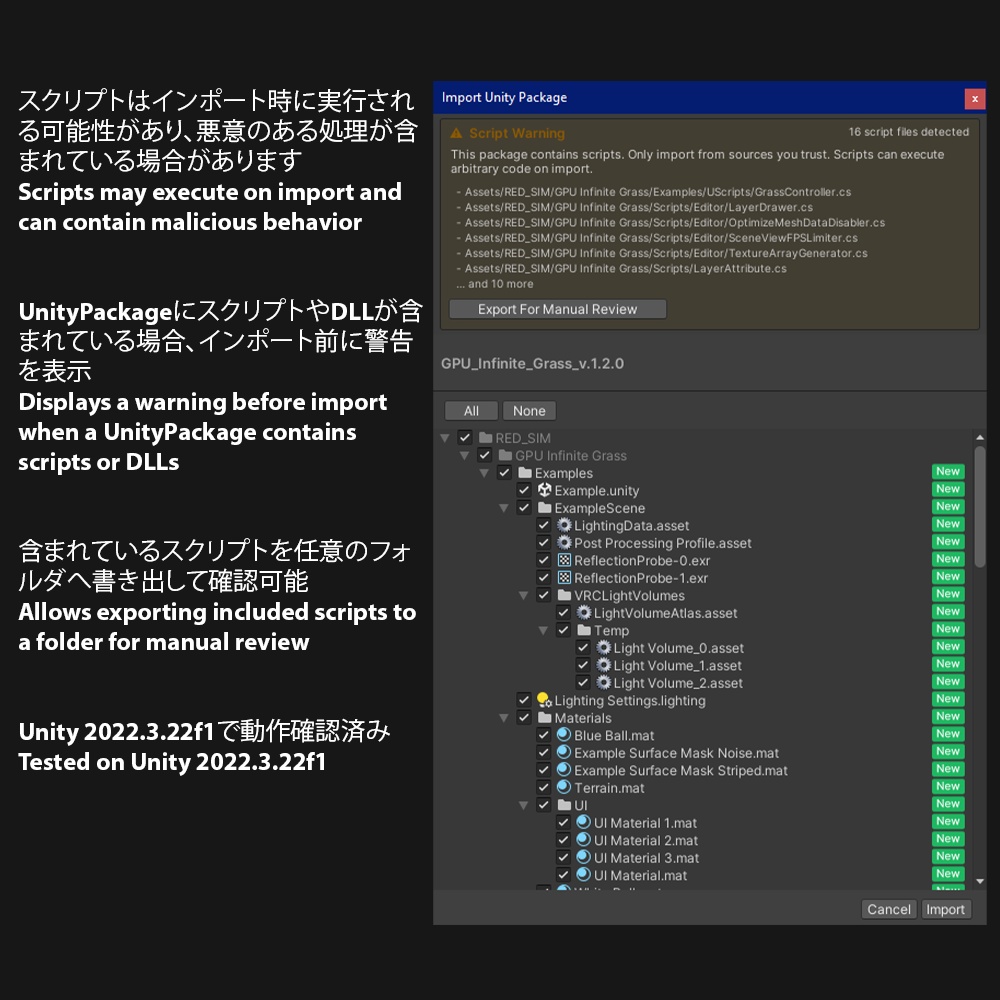
Task: Uncheck the RED_SIM checkbox
Action: 465,438
